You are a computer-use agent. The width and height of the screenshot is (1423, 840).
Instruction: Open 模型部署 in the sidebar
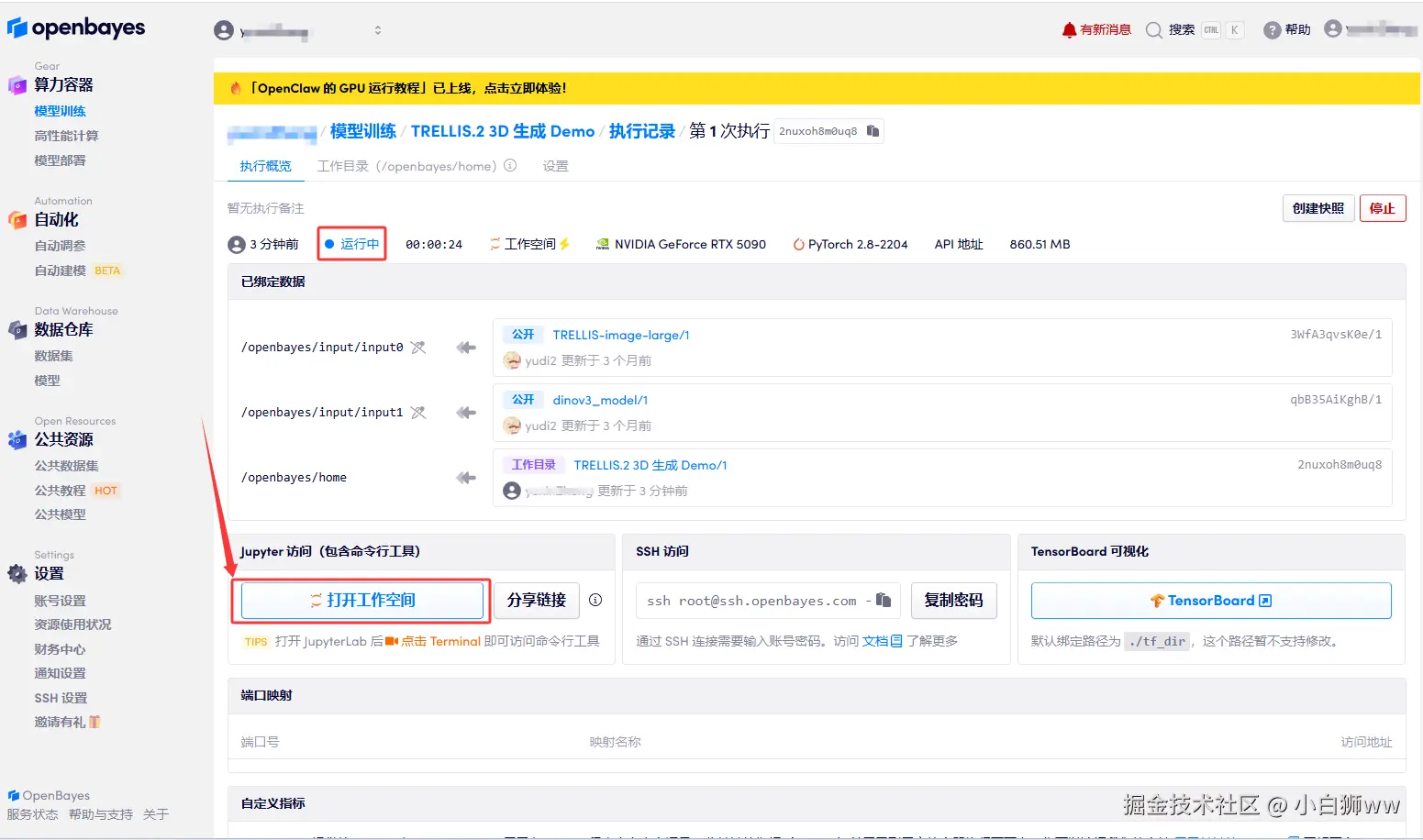click(x=60, y=160)
